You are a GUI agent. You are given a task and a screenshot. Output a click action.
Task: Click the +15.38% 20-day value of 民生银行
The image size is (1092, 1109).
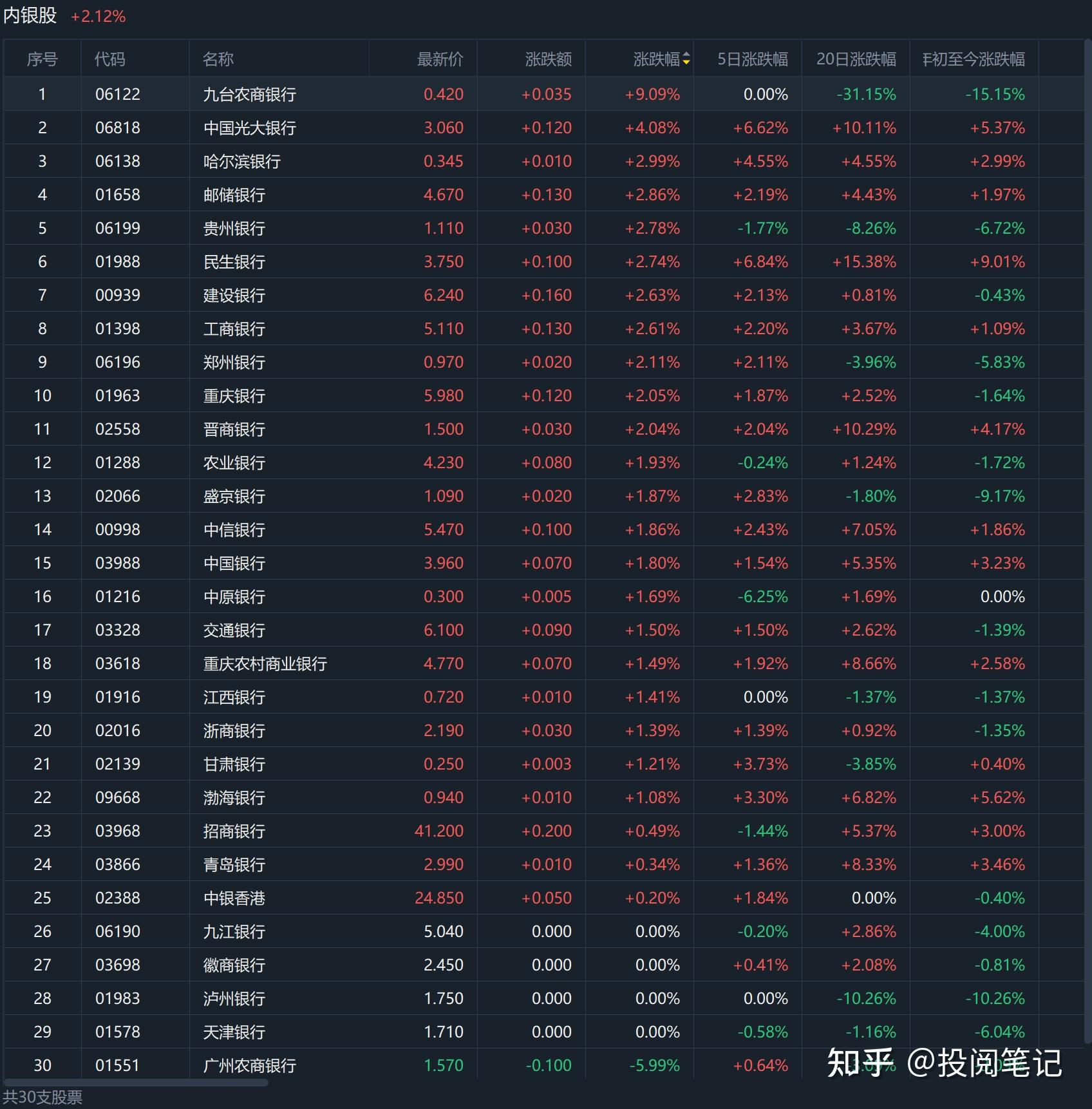click(864, 261)
